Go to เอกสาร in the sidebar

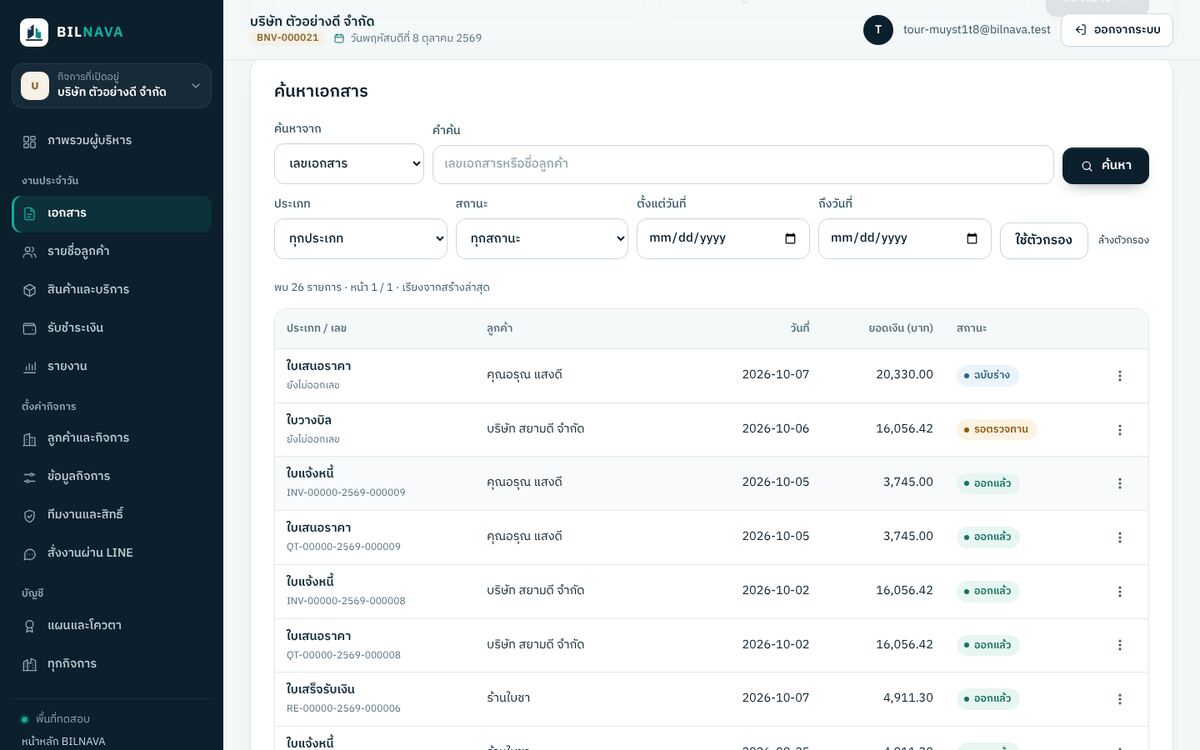pos(112,214)
